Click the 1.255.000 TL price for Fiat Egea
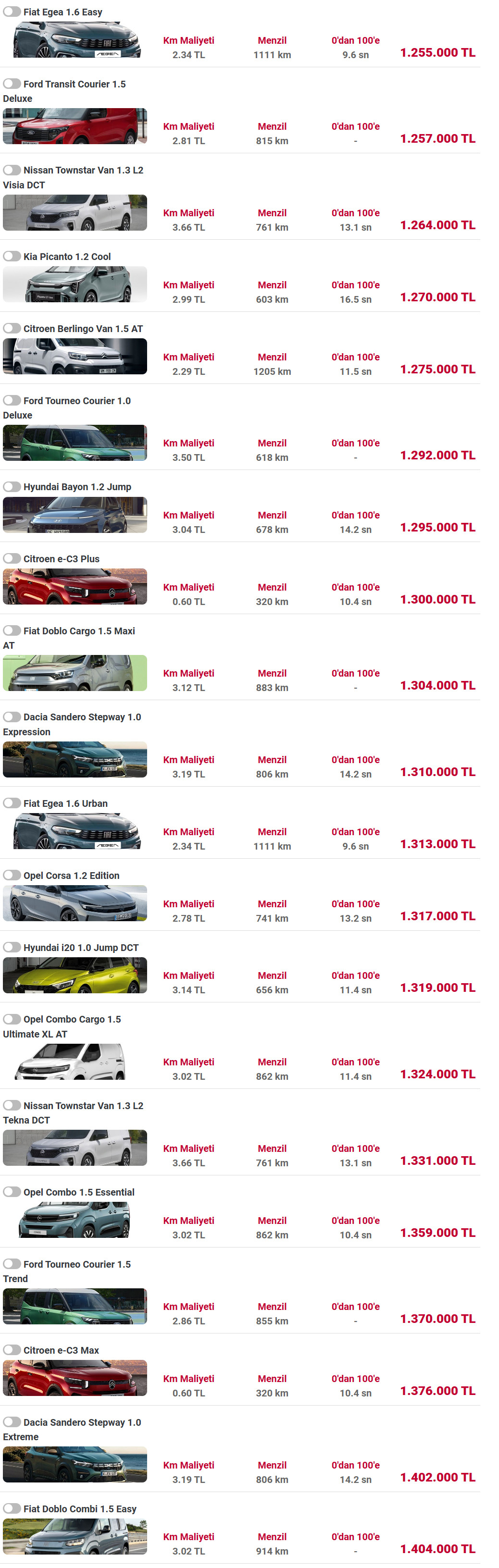Screen dimensions: 499x1568 coord(437,52)
